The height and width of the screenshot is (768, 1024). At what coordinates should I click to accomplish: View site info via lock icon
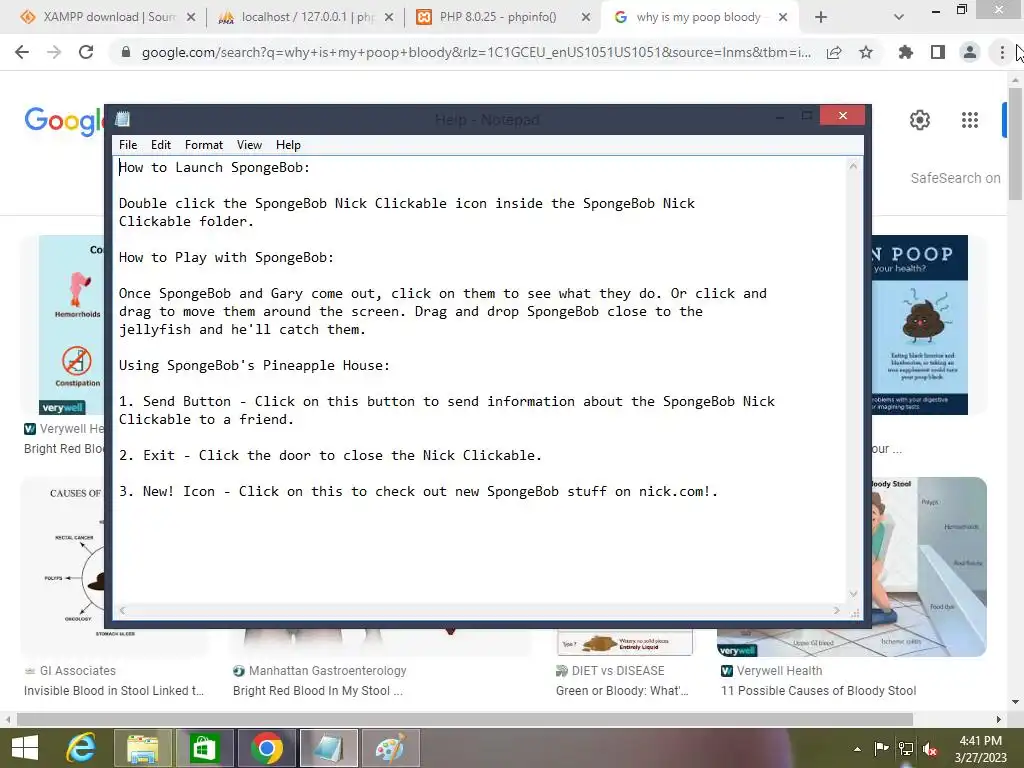click(x=126, y=52)
